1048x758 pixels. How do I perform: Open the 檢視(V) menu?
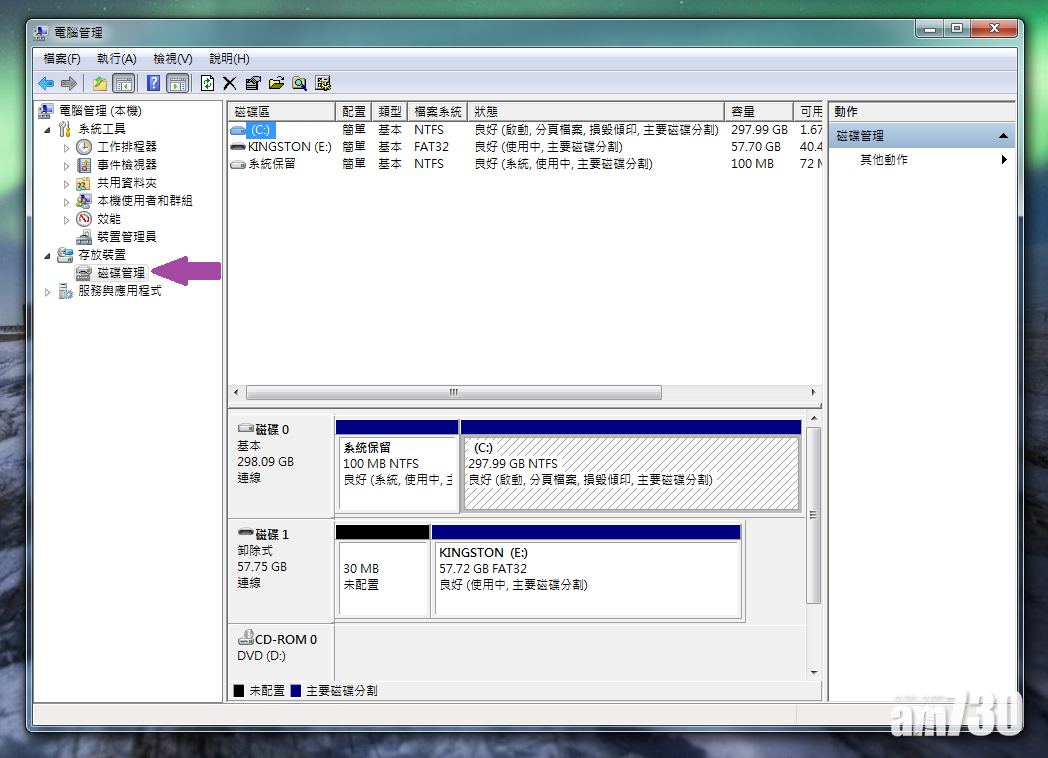tap(172, 59)
